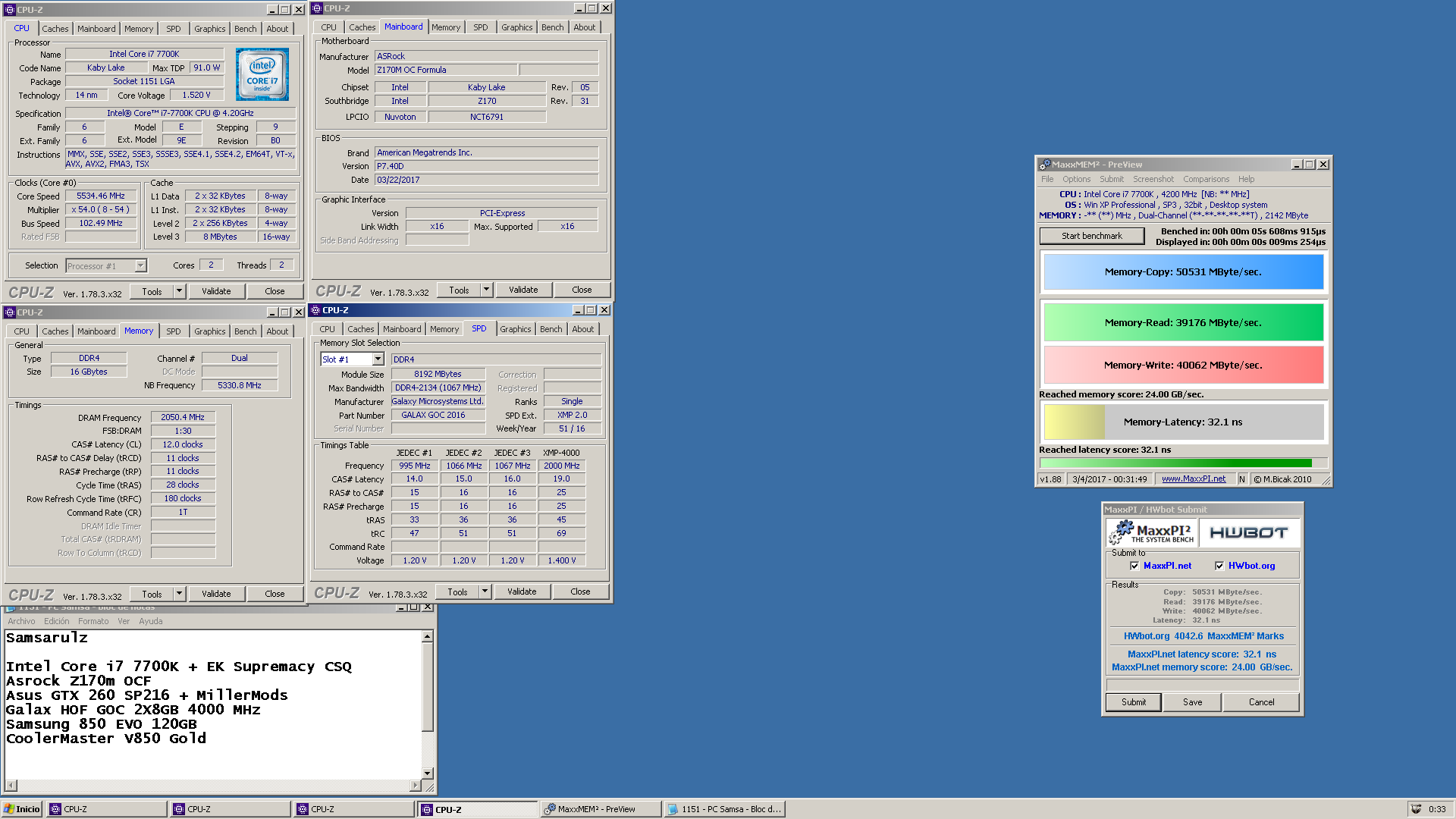This screenshot has width=1456, height=819.
Task: Click the NB Frequency 5330.8 MHz value
Action: tap(240, 385)
